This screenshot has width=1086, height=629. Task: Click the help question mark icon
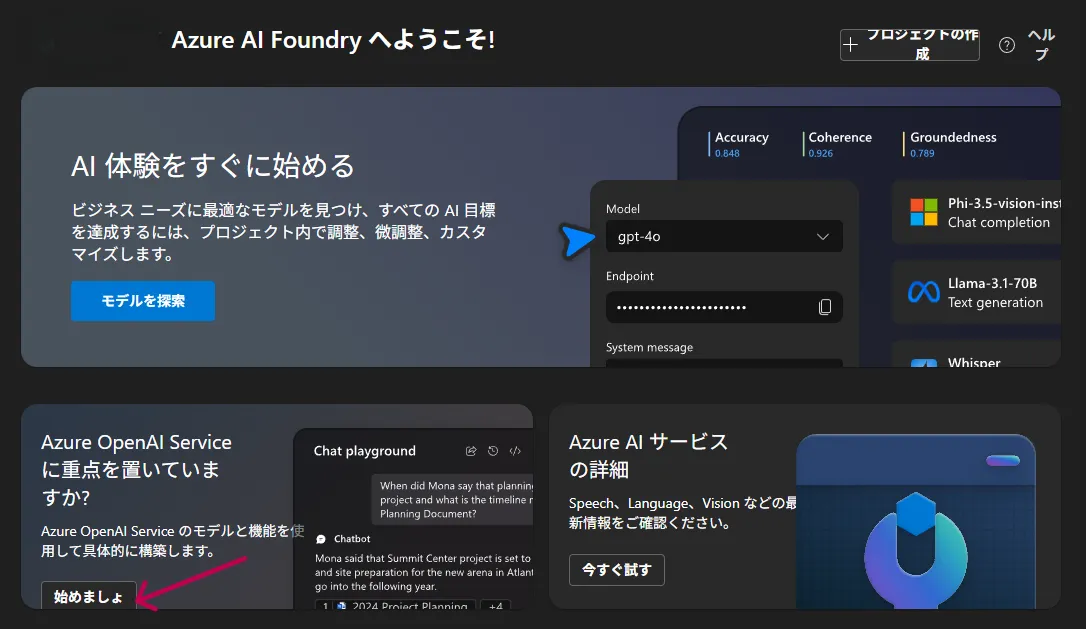[1007, 45]
